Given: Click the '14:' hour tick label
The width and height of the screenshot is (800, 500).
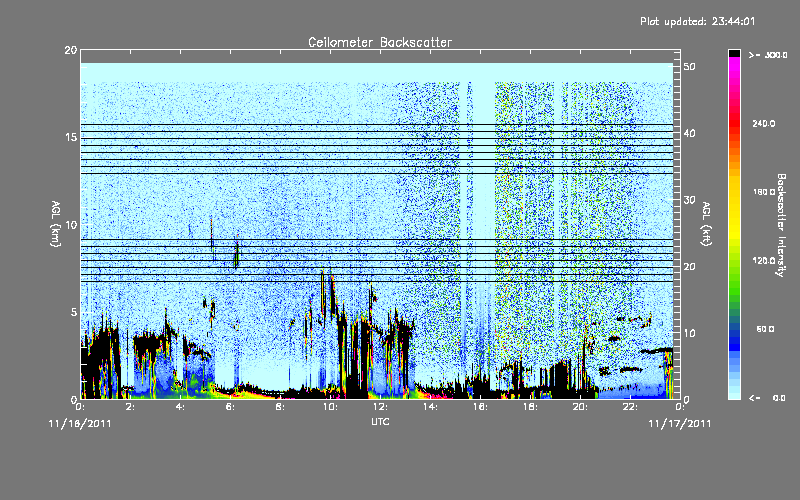Looking at the screenshot, I should pyautogui.click(x=430, y=407).
